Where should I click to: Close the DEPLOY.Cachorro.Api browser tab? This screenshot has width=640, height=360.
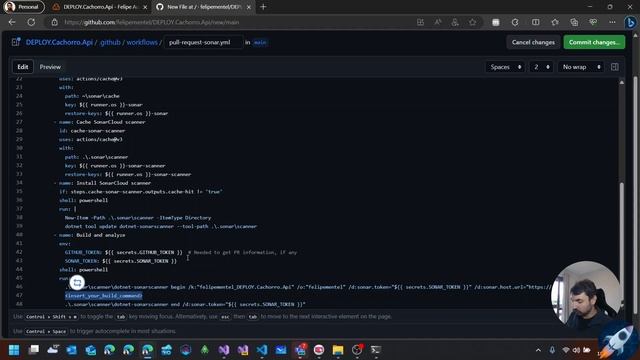(x=145, y=7)
